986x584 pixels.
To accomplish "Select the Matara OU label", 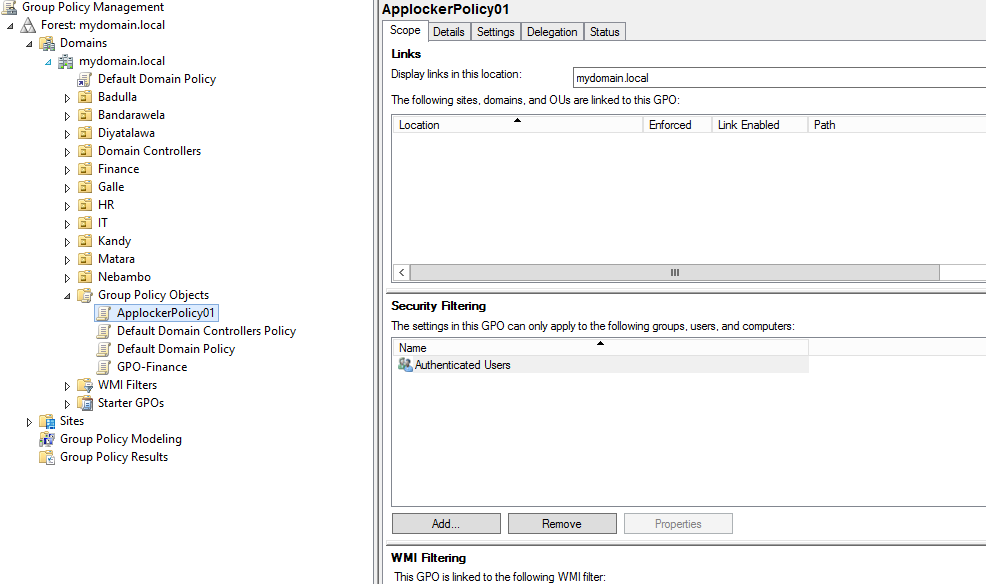I will click(x=116, y=259).
